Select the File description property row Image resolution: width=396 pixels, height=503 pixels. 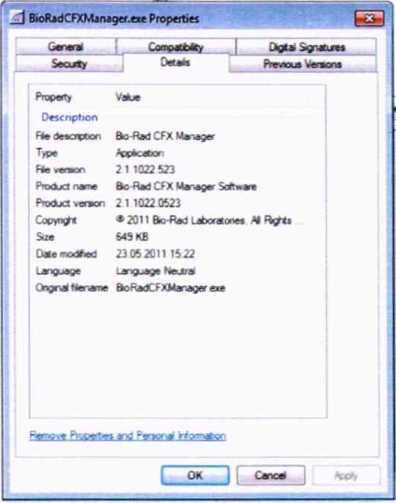[177, 136]
